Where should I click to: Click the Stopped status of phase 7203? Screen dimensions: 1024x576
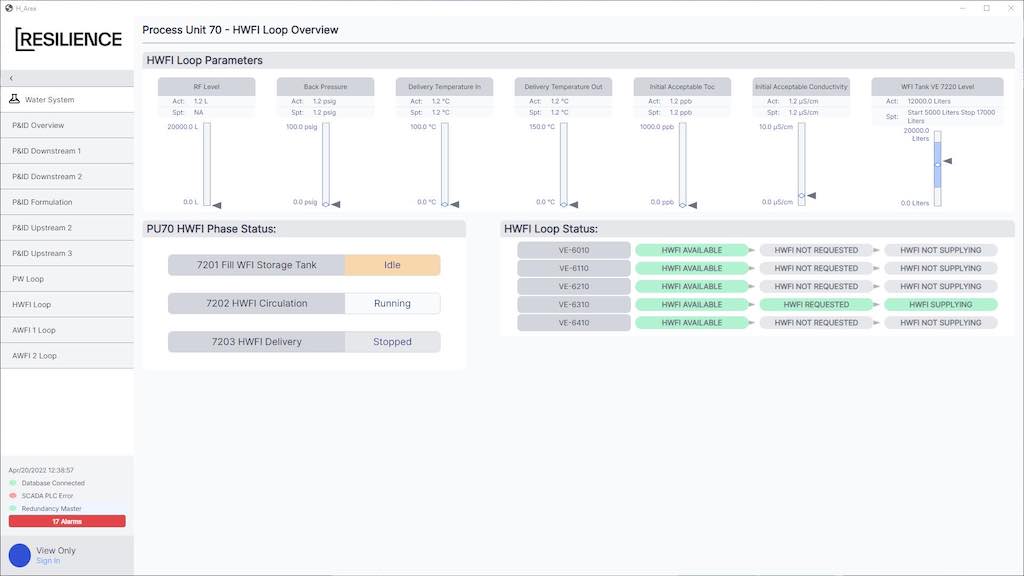[392, 342]
